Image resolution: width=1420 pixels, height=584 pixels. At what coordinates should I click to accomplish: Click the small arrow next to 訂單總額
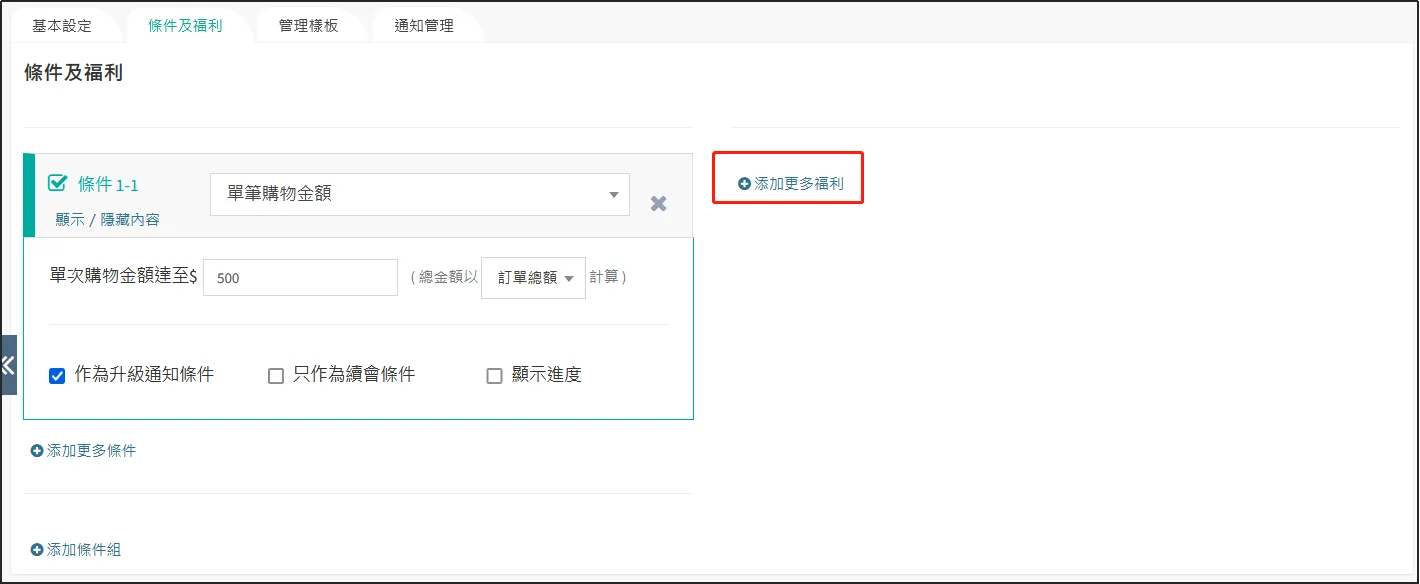coord(569,278)
